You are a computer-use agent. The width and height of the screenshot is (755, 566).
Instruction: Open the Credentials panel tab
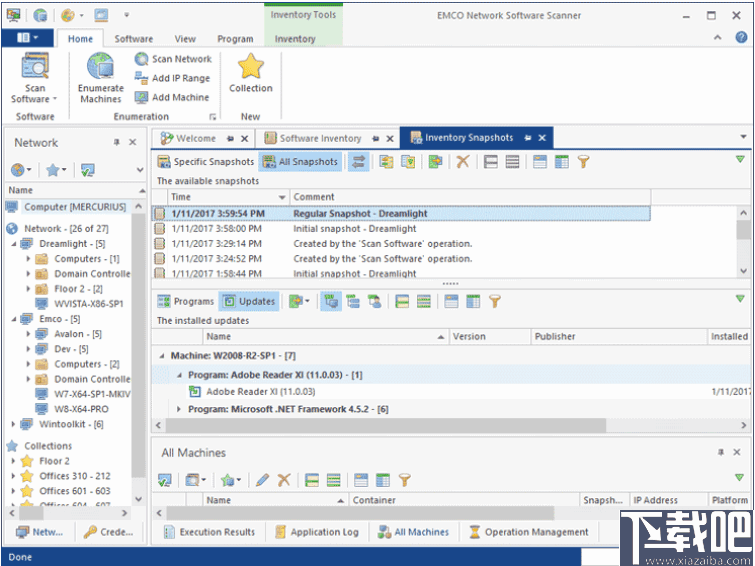click(108, 532)
